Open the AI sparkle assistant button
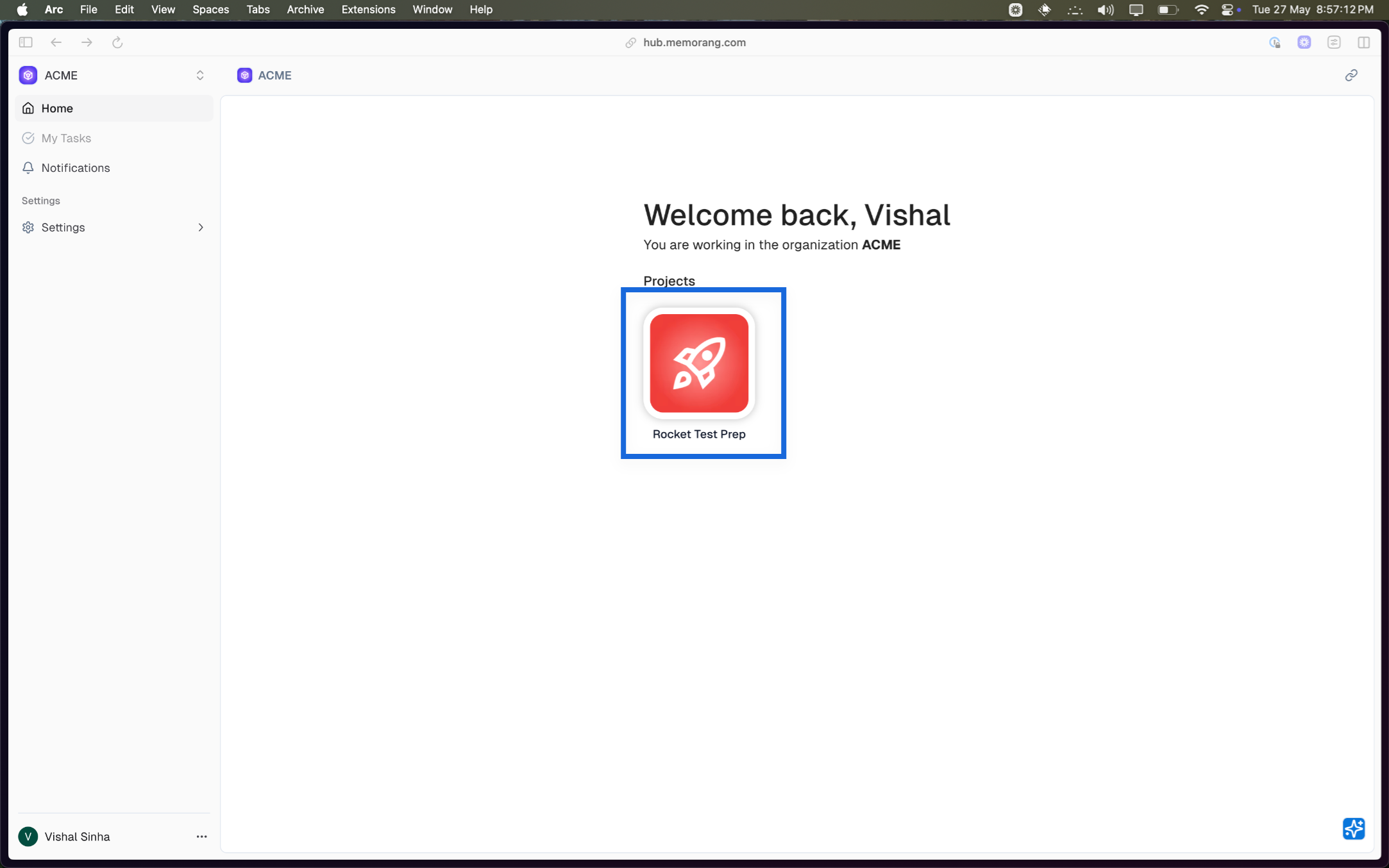 click(1353, 828)
